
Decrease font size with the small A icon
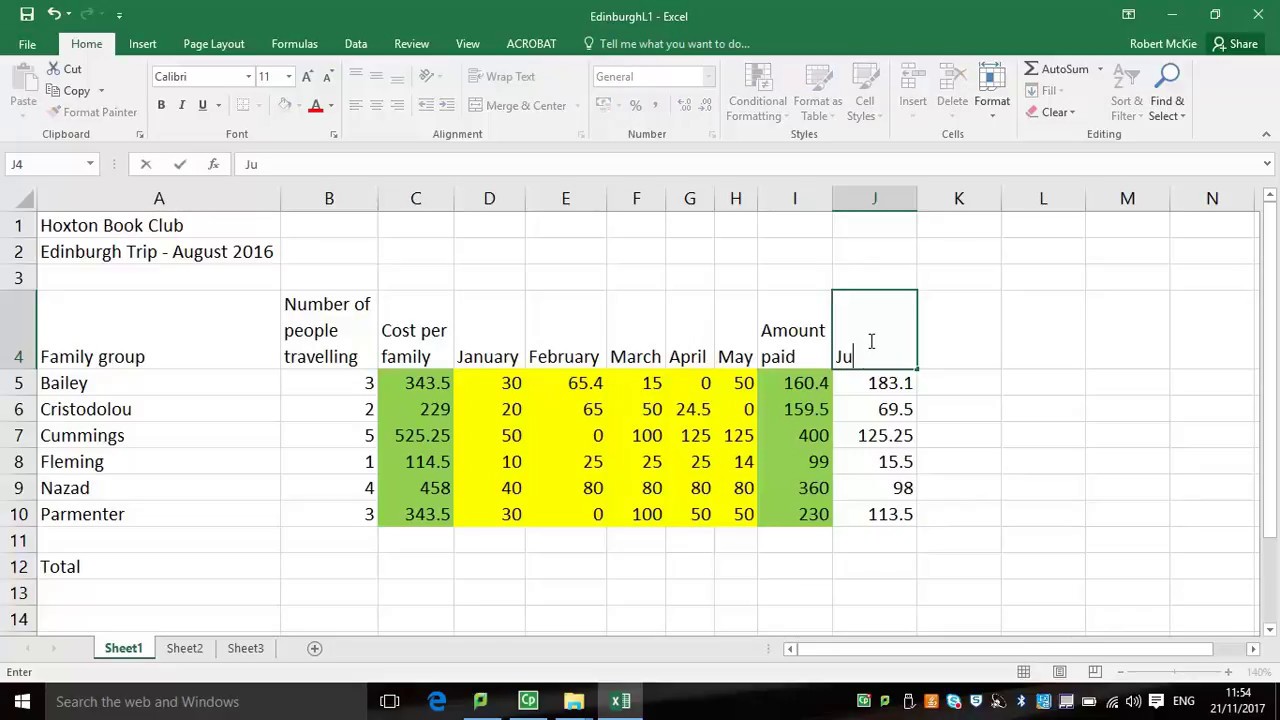(328, 77)
